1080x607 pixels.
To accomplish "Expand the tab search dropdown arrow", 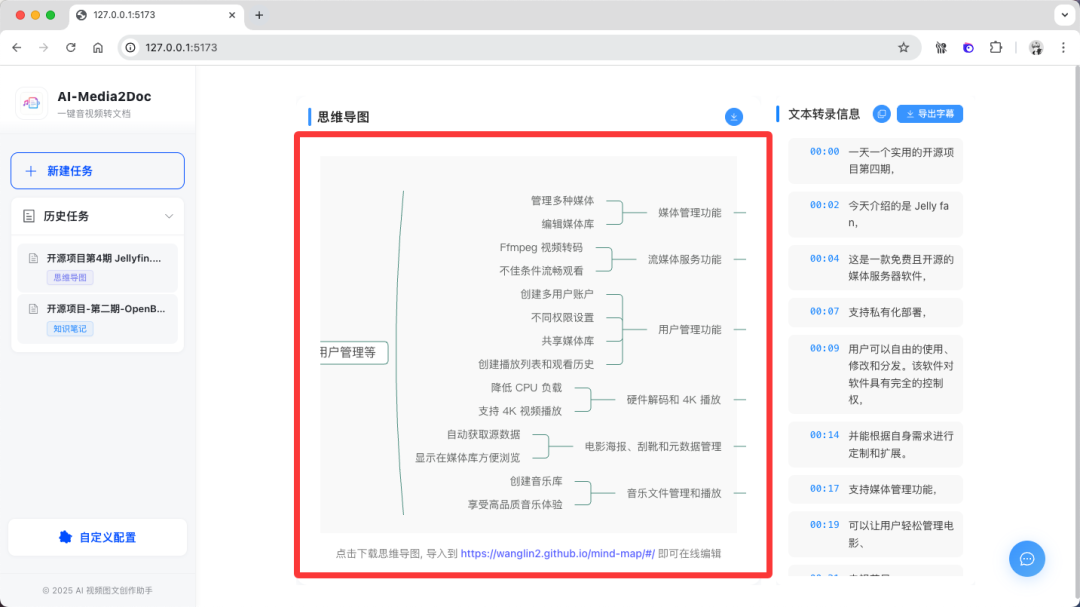I will pyautogui.click(x=1065, y=15).
